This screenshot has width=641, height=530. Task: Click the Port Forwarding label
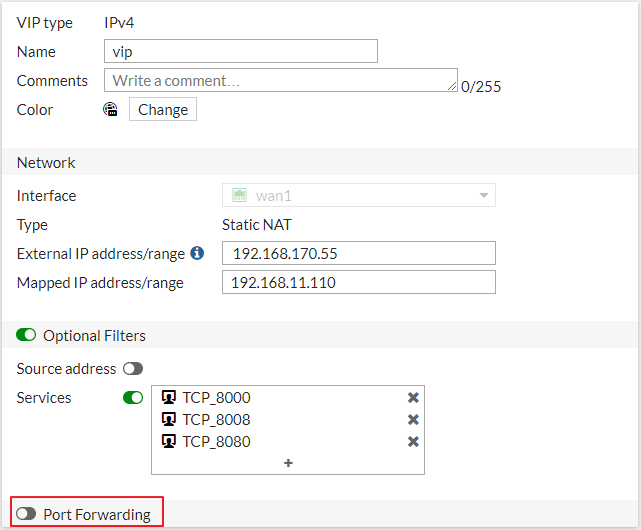tap(97, 514)
